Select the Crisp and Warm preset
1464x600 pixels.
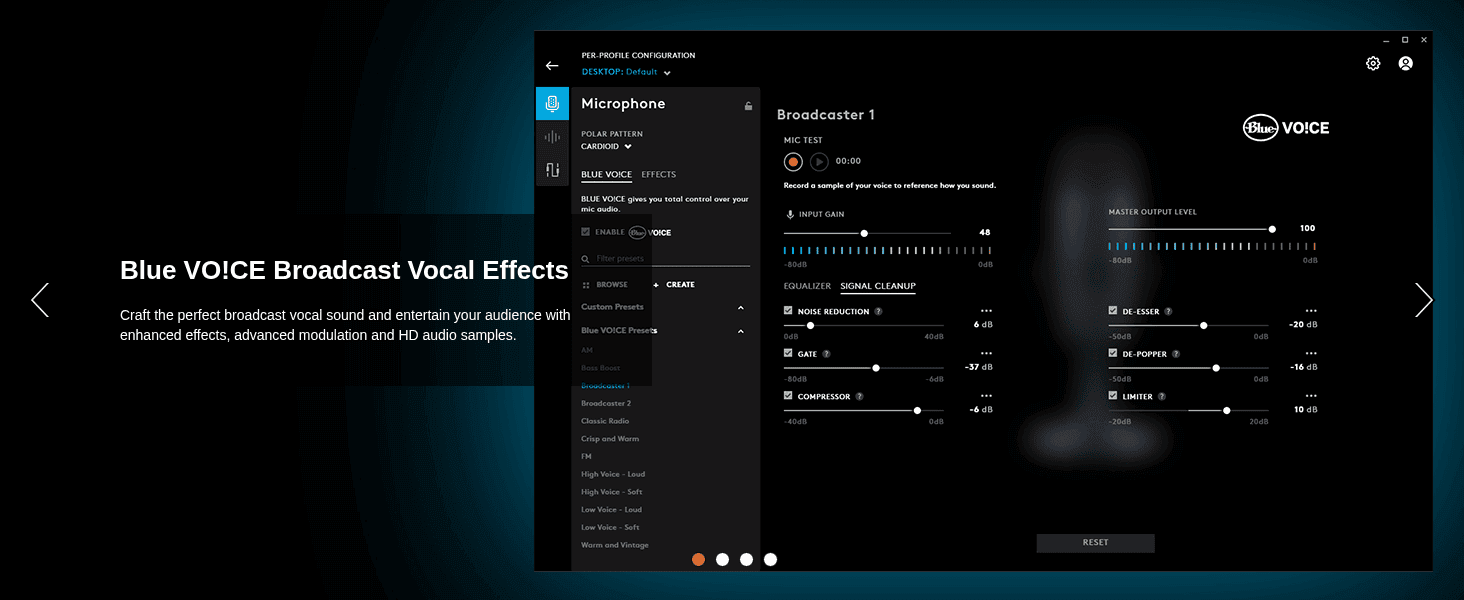click(610, 439)
